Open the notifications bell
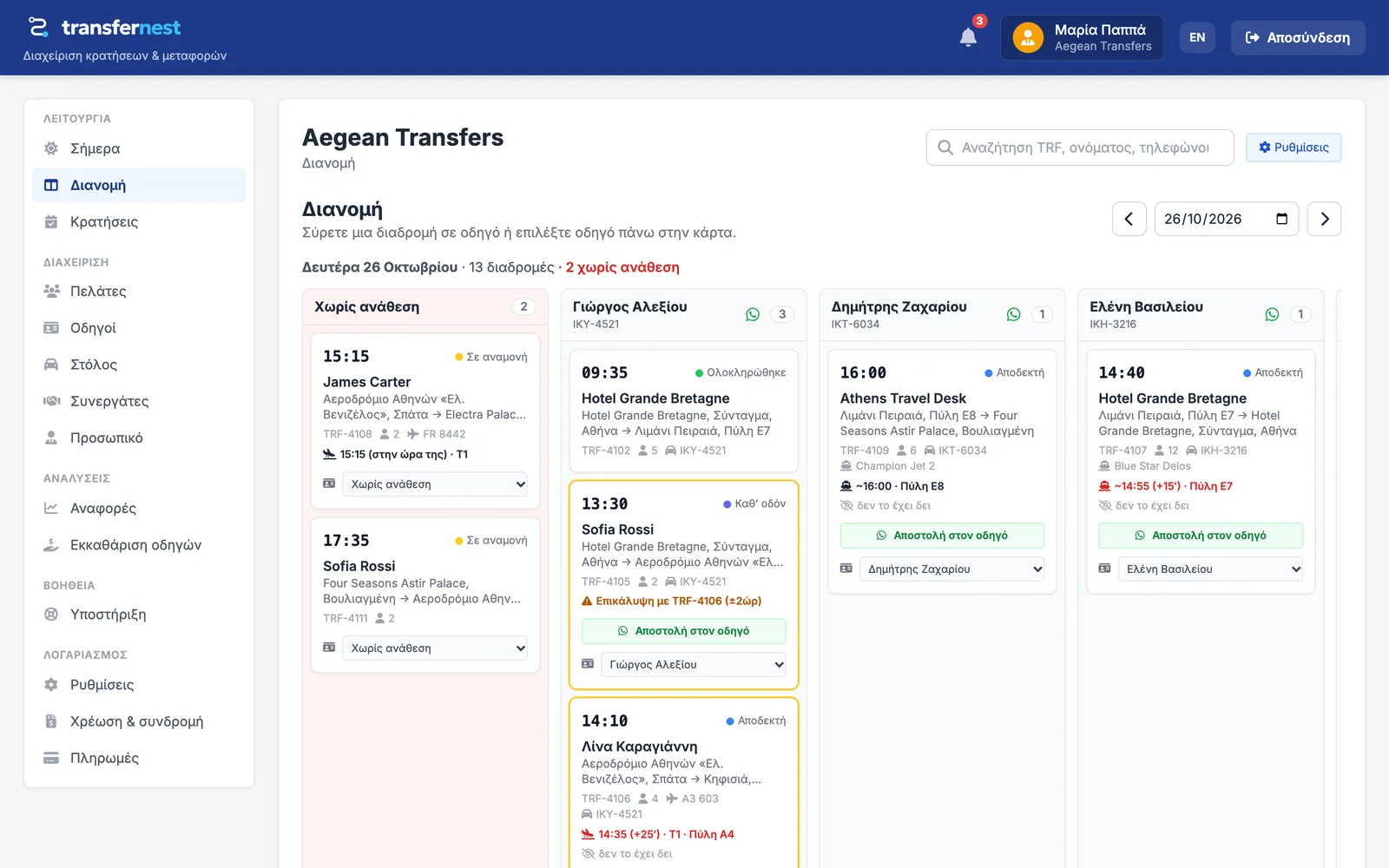This screenshot has width=1389, height=868. point(968,37)
